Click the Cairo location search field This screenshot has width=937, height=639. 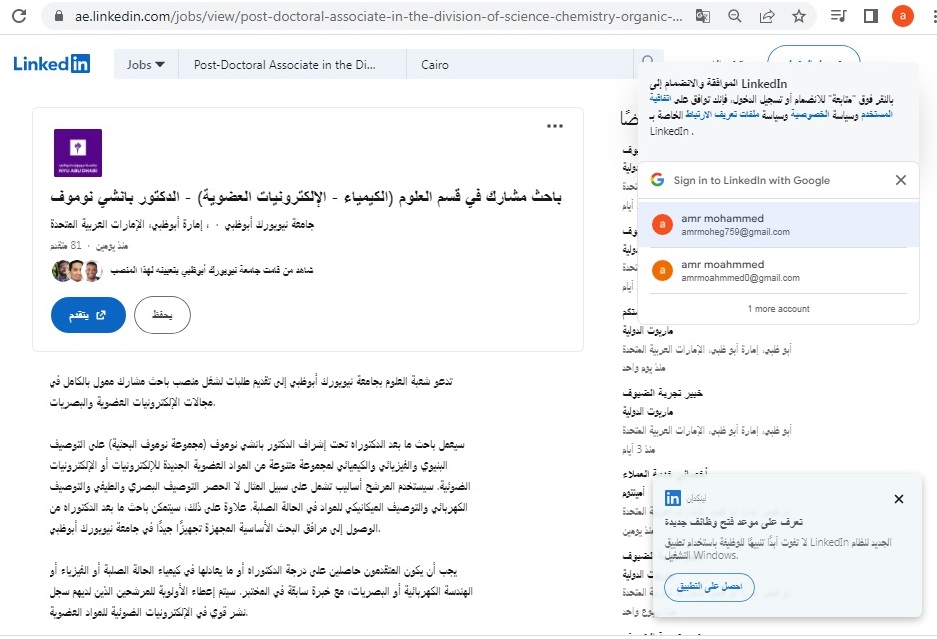[x=520, y=65]
